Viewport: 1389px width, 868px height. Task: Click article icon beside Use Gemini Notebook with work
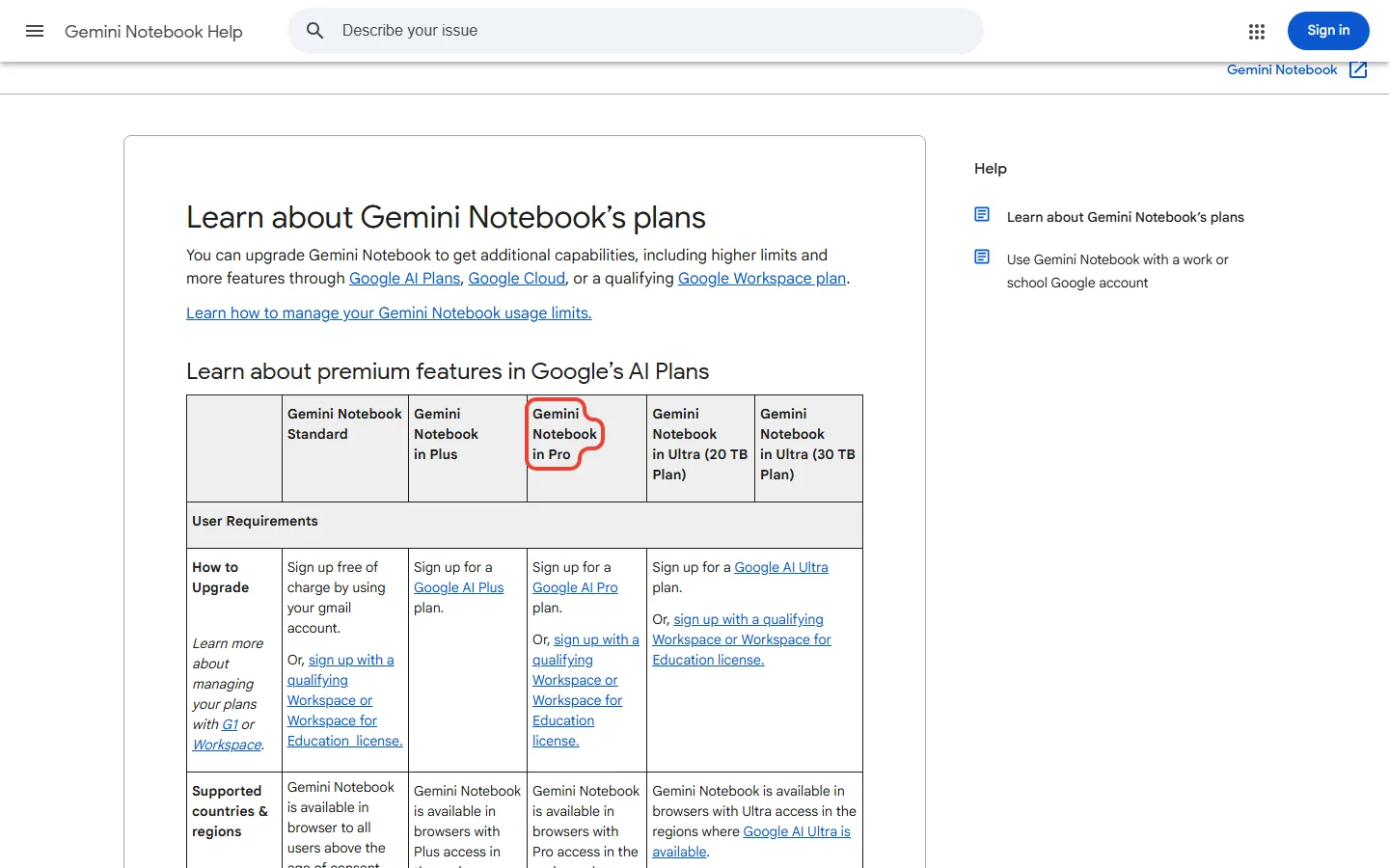(982, 257)
